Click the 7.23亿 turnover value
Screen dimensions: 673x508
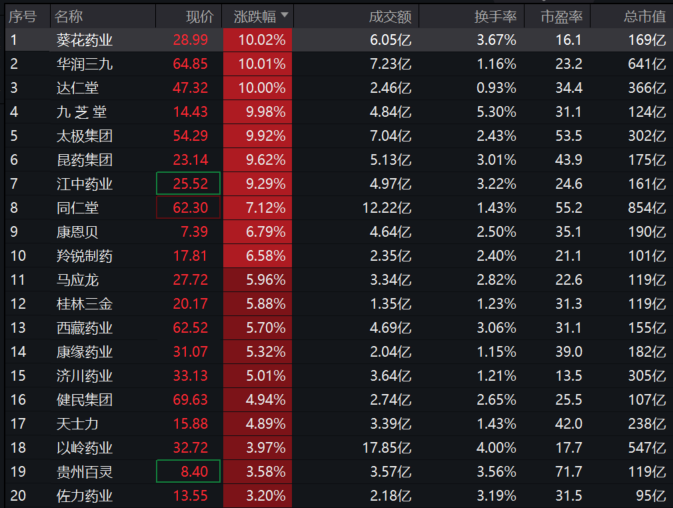(x=391, y=64)
